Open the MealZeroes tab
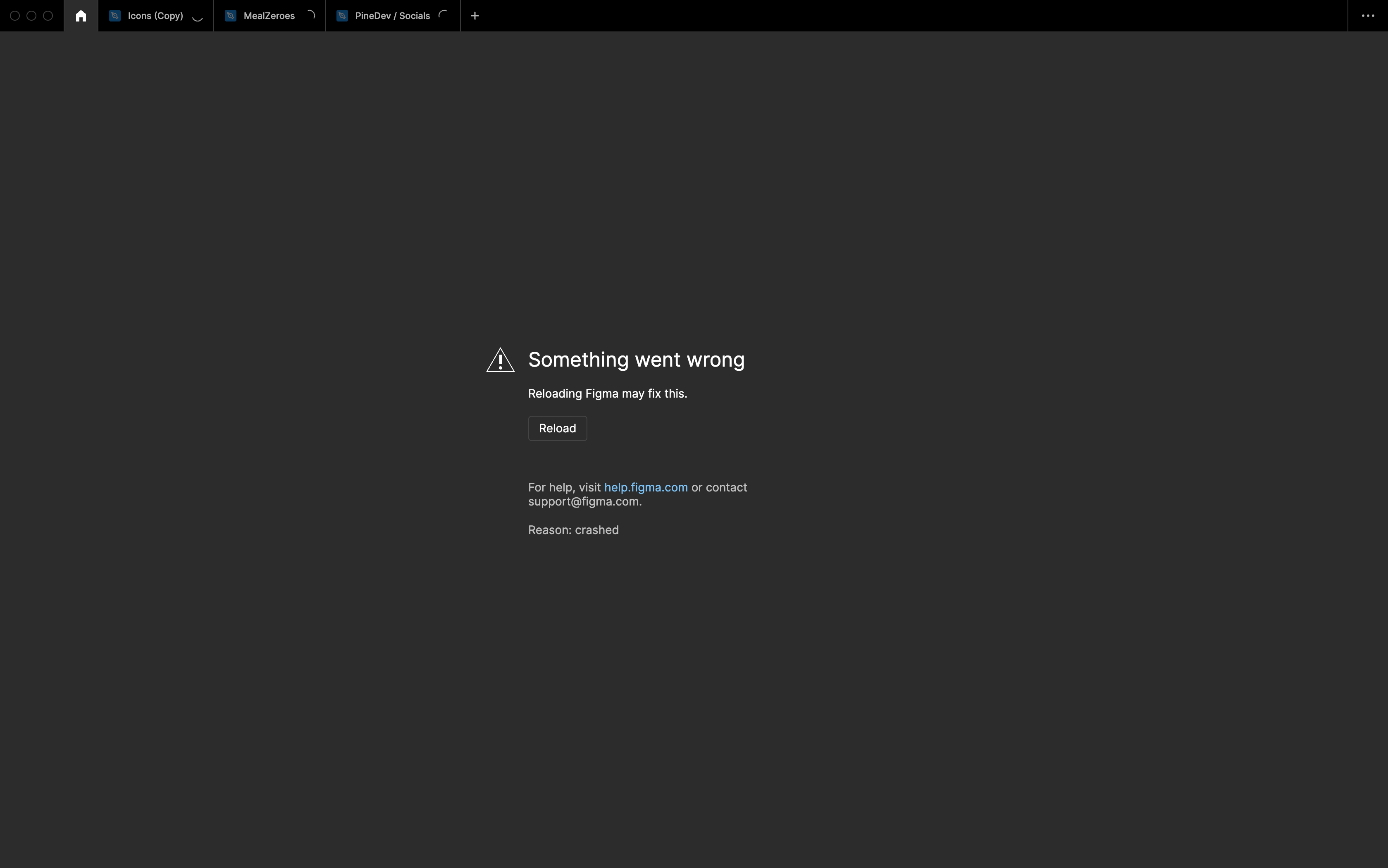 point(269,16)
